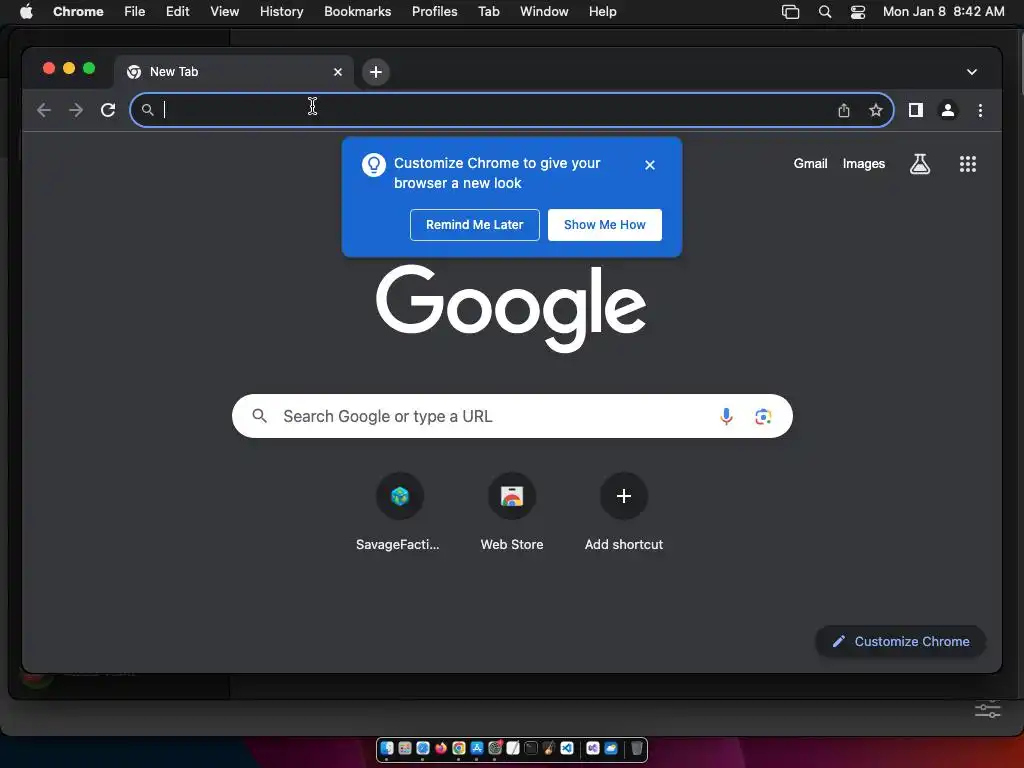Screen dimensions: 1024x768
Task: Open the Window menu
Action: 544,12
